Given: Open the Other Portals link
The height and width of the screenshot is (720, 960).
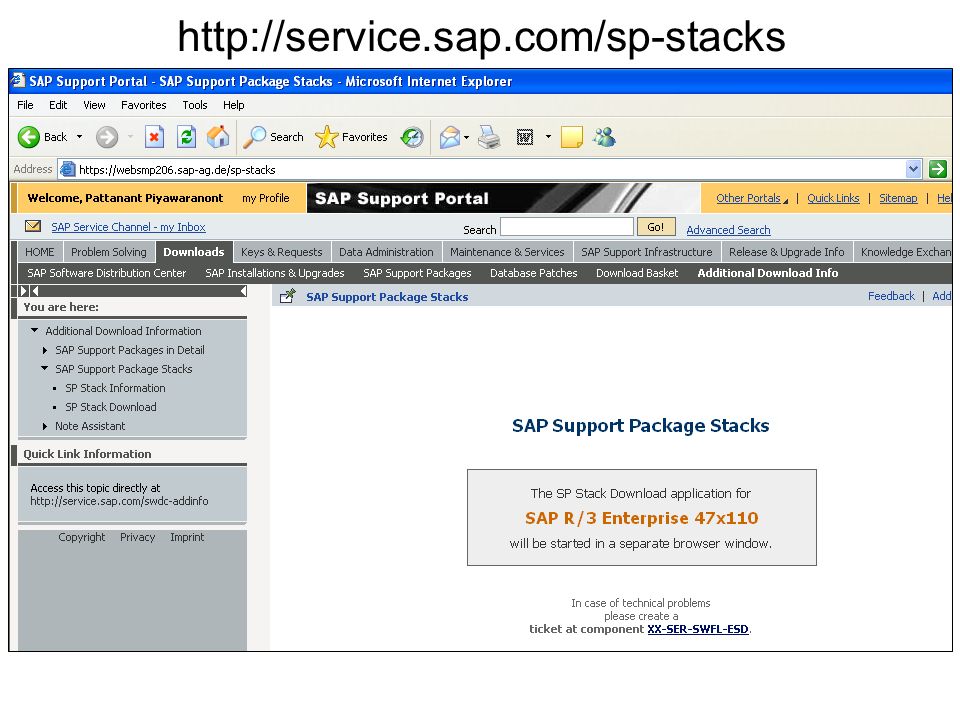Looking at the screenshot, I should coord(748,198).
